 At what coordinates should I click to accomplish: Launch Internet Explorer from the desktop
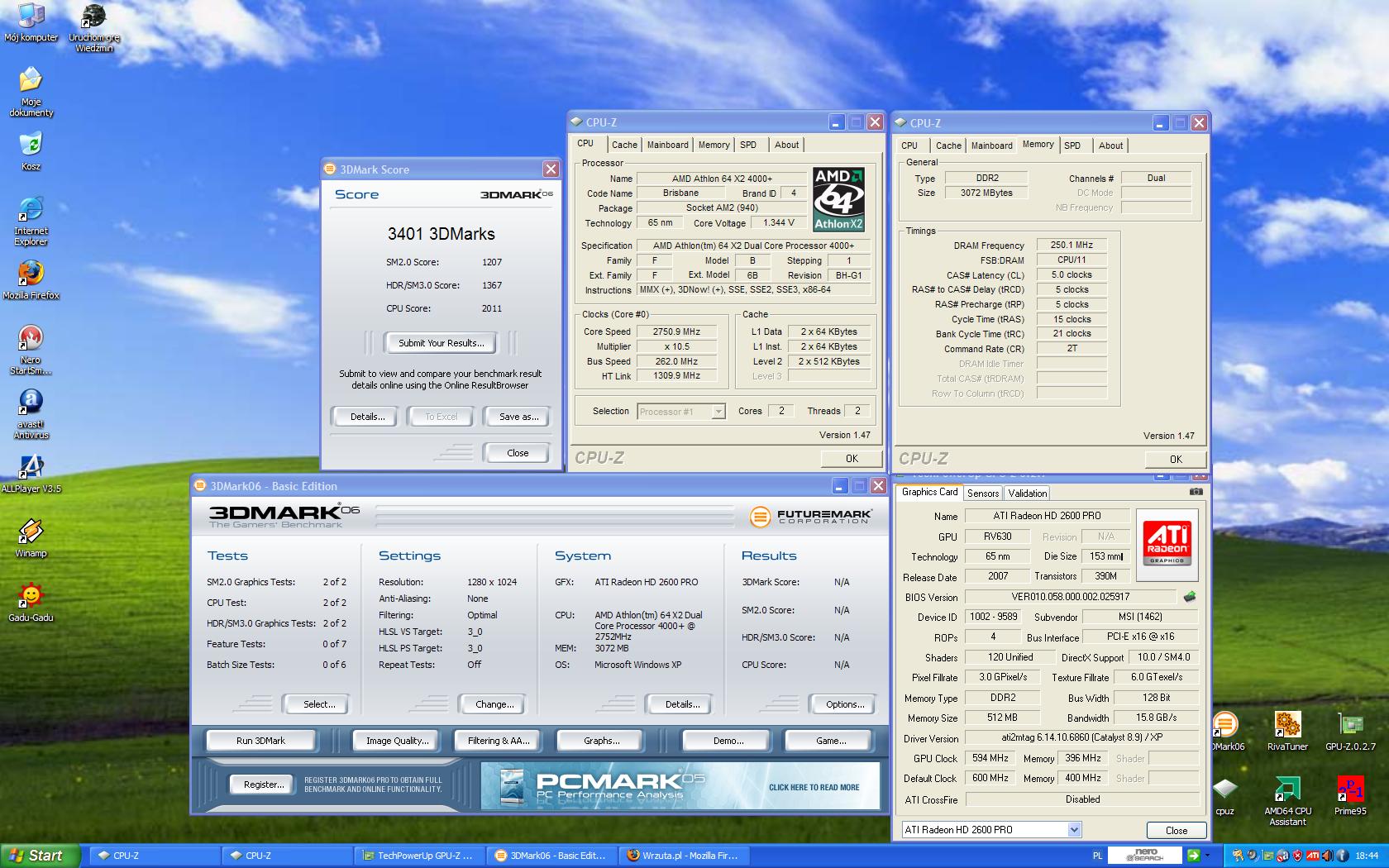[x=31, y=221]
